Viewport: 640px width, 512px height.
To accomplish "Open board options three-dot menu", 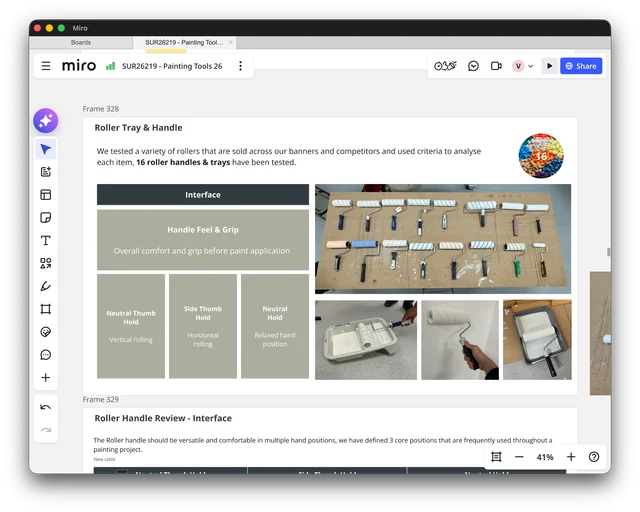I will [x=240, y=66].
